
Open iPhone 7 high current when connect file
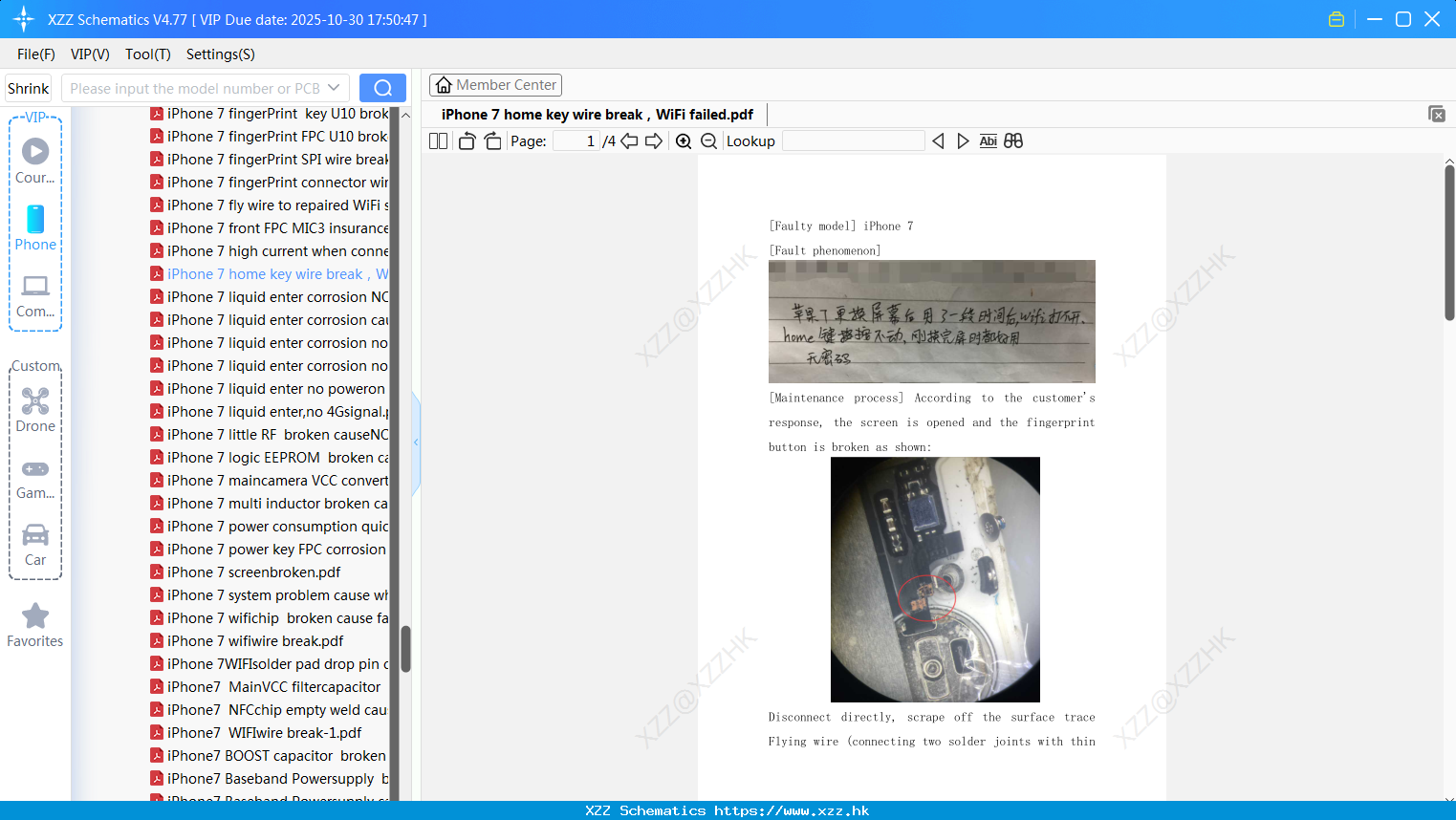click(269, 251)
